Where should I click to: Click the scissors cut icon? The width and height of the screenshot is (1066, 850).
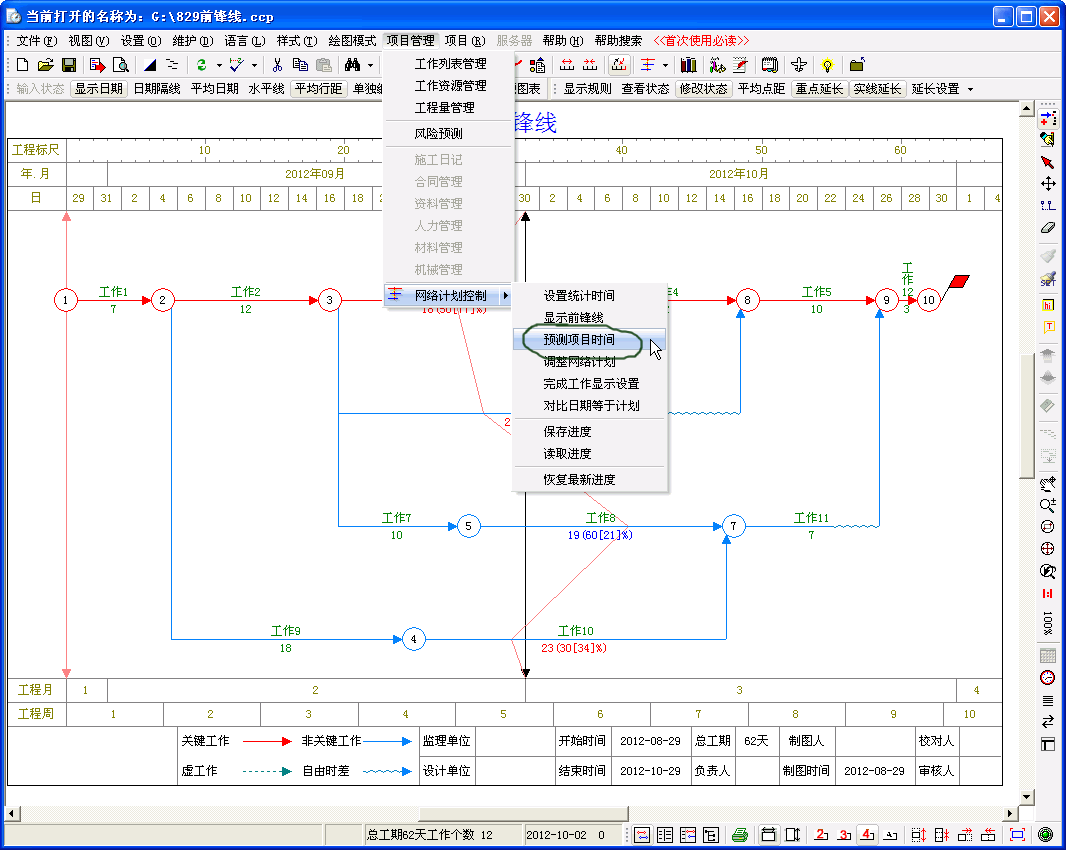[277, 65]
